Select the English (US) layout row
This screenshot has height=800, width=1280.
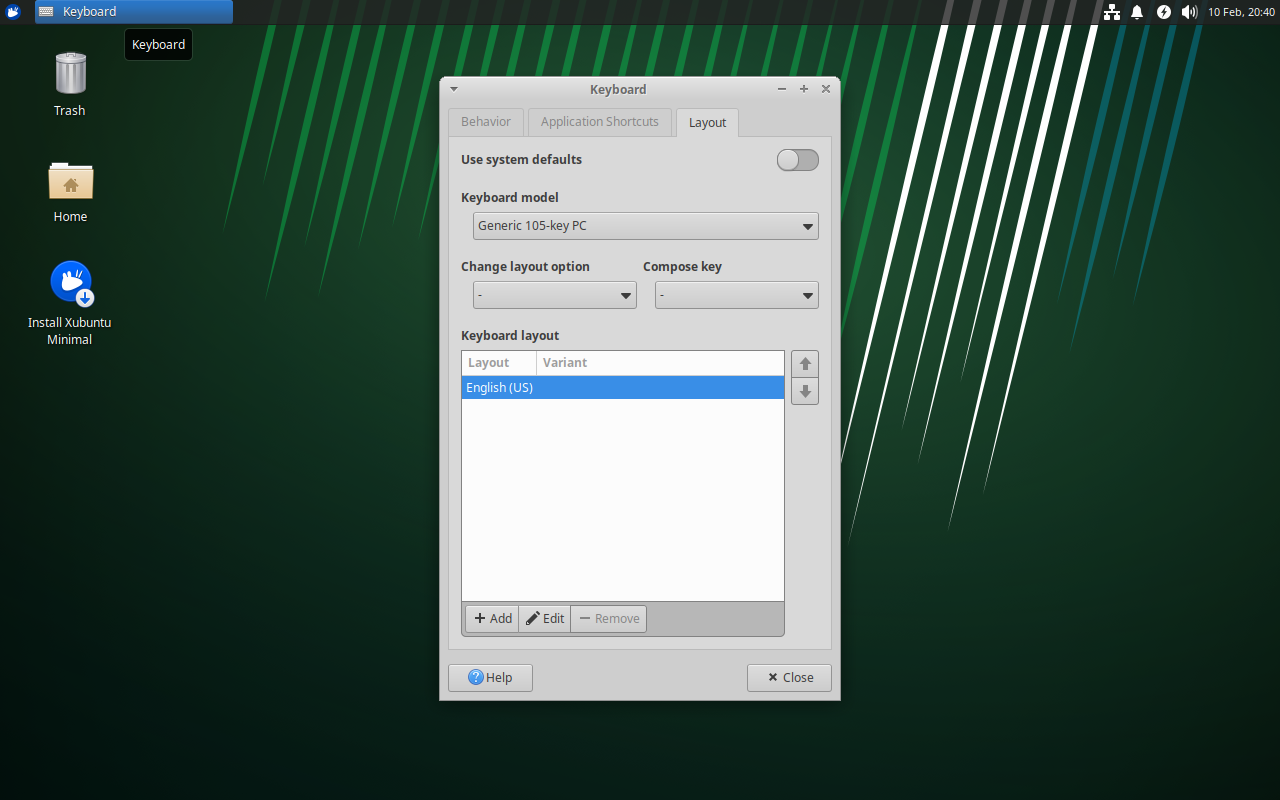point(622,388)
